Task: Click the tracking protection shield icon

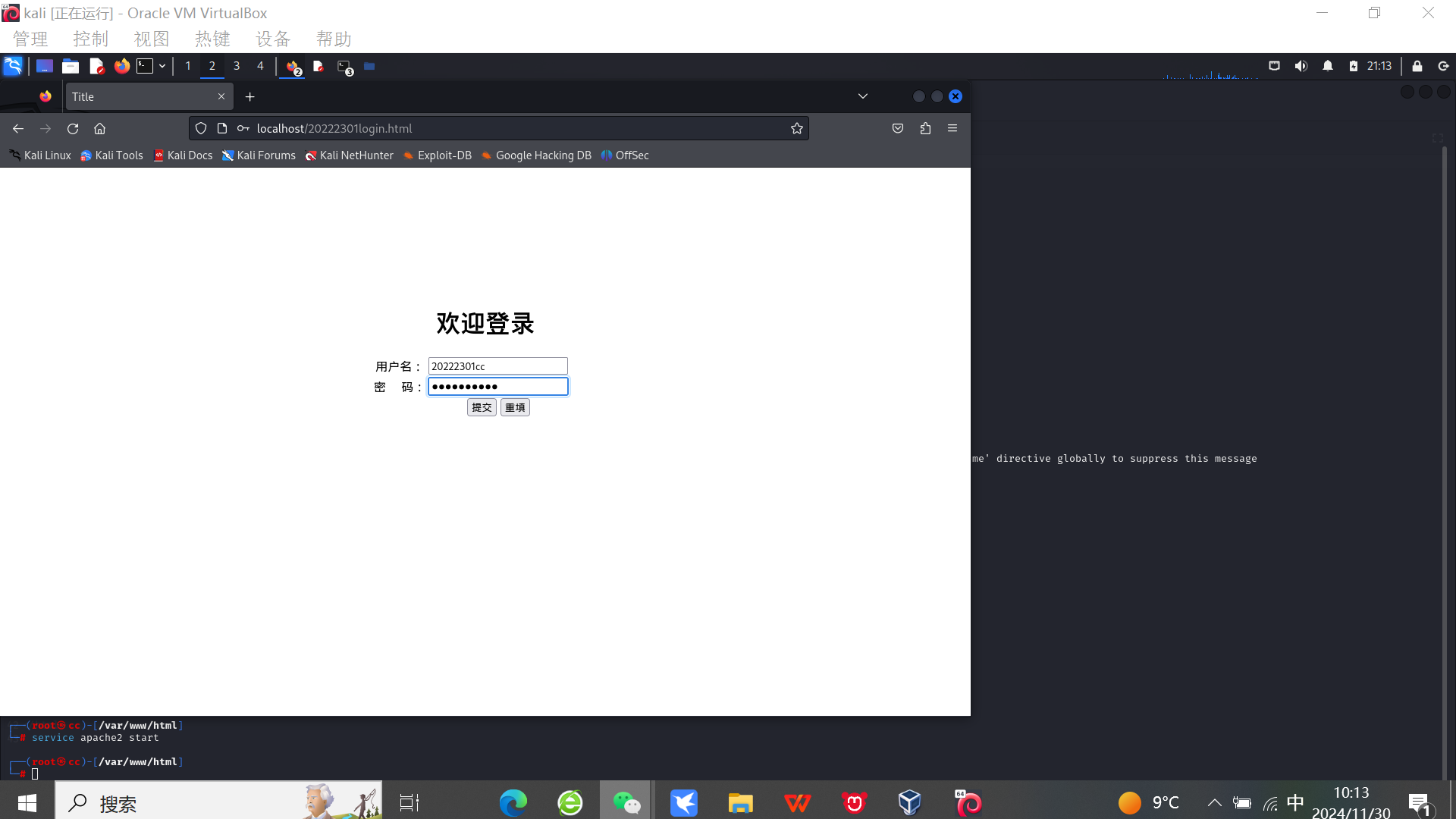Action: click(201, 129)
